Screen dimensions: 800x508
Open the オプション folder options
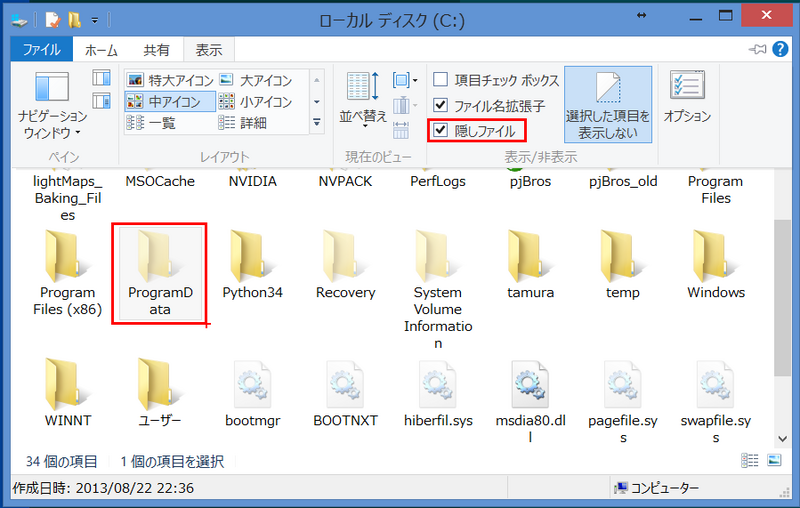(x=687, y=98)
